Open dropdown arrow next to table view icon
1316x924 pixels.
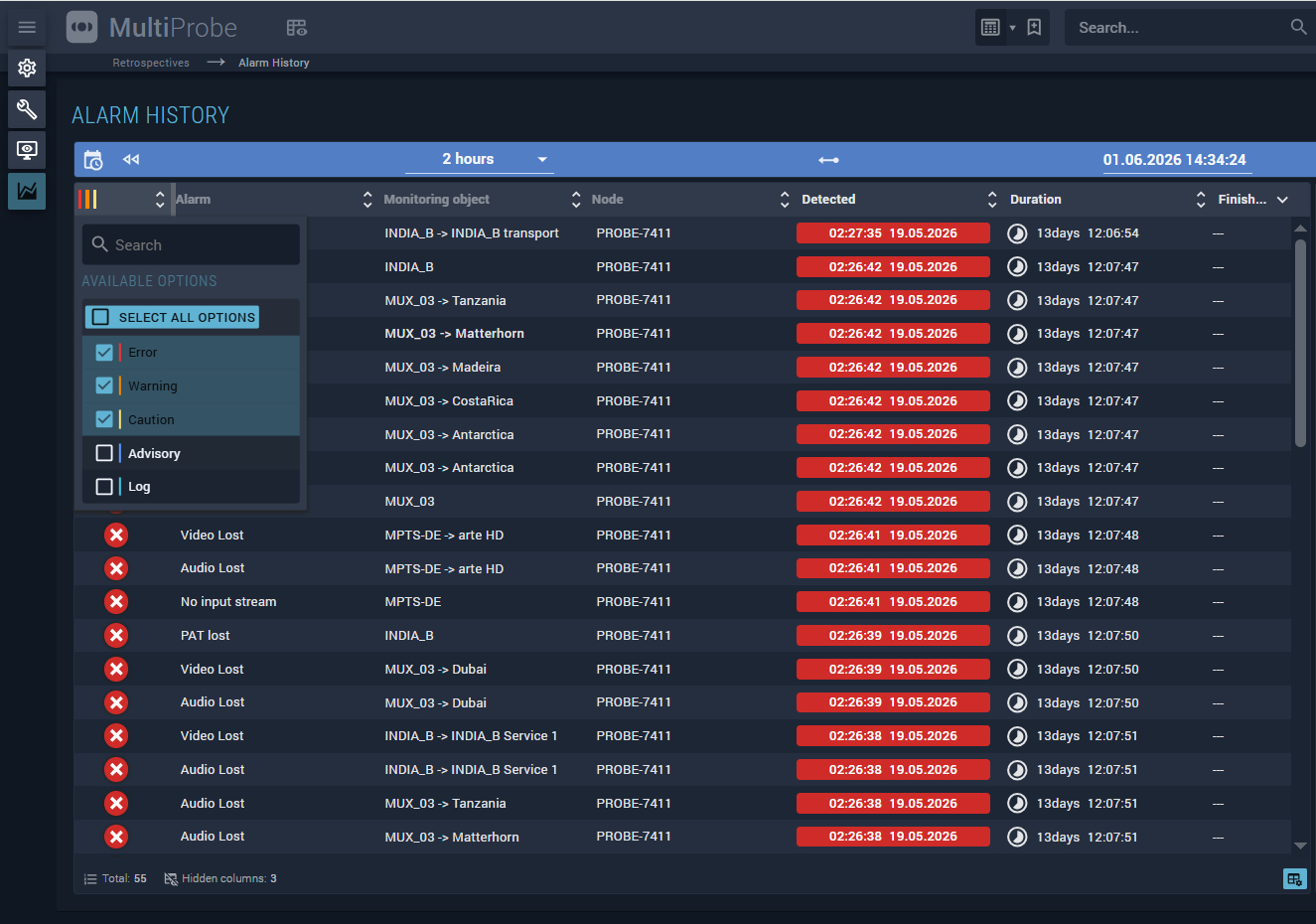[x=1012, y=28]
